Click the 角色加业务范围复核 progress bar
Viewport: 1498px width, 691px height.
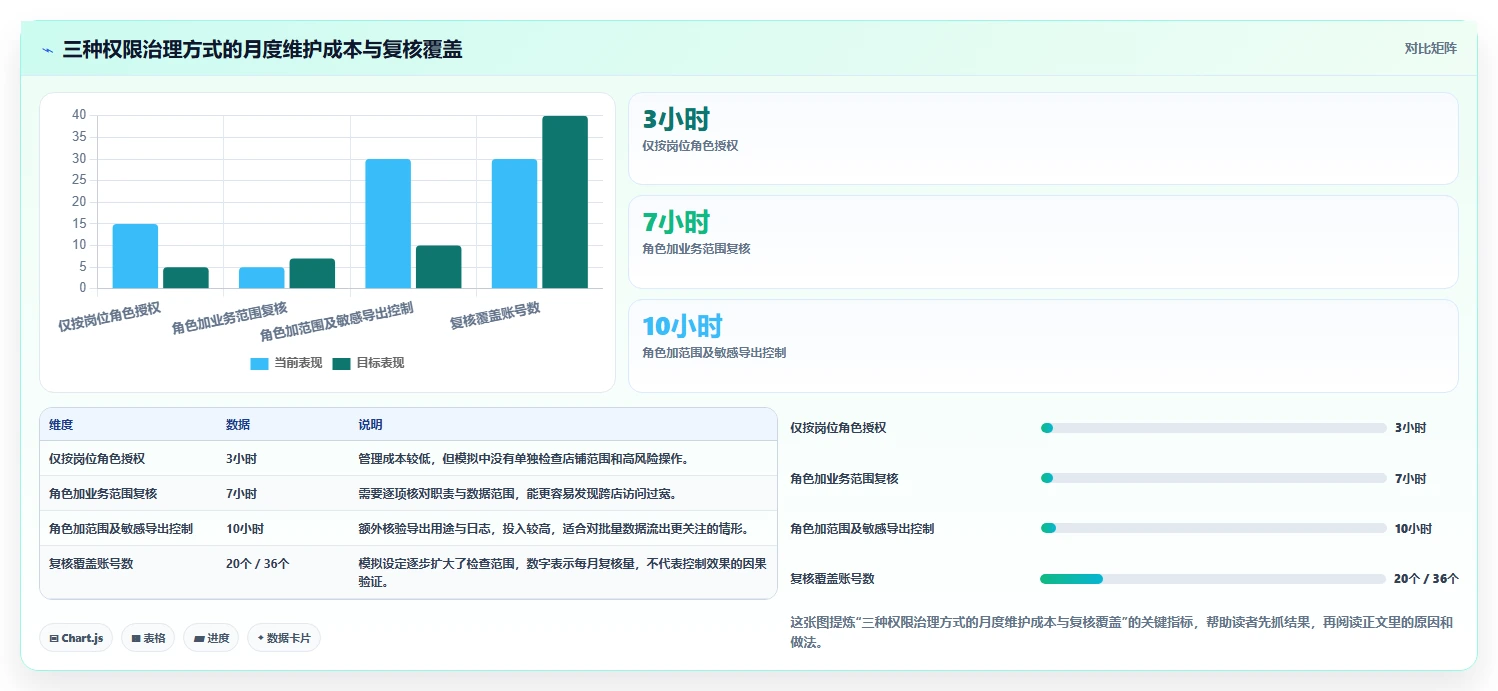(x=1213, y=478)
